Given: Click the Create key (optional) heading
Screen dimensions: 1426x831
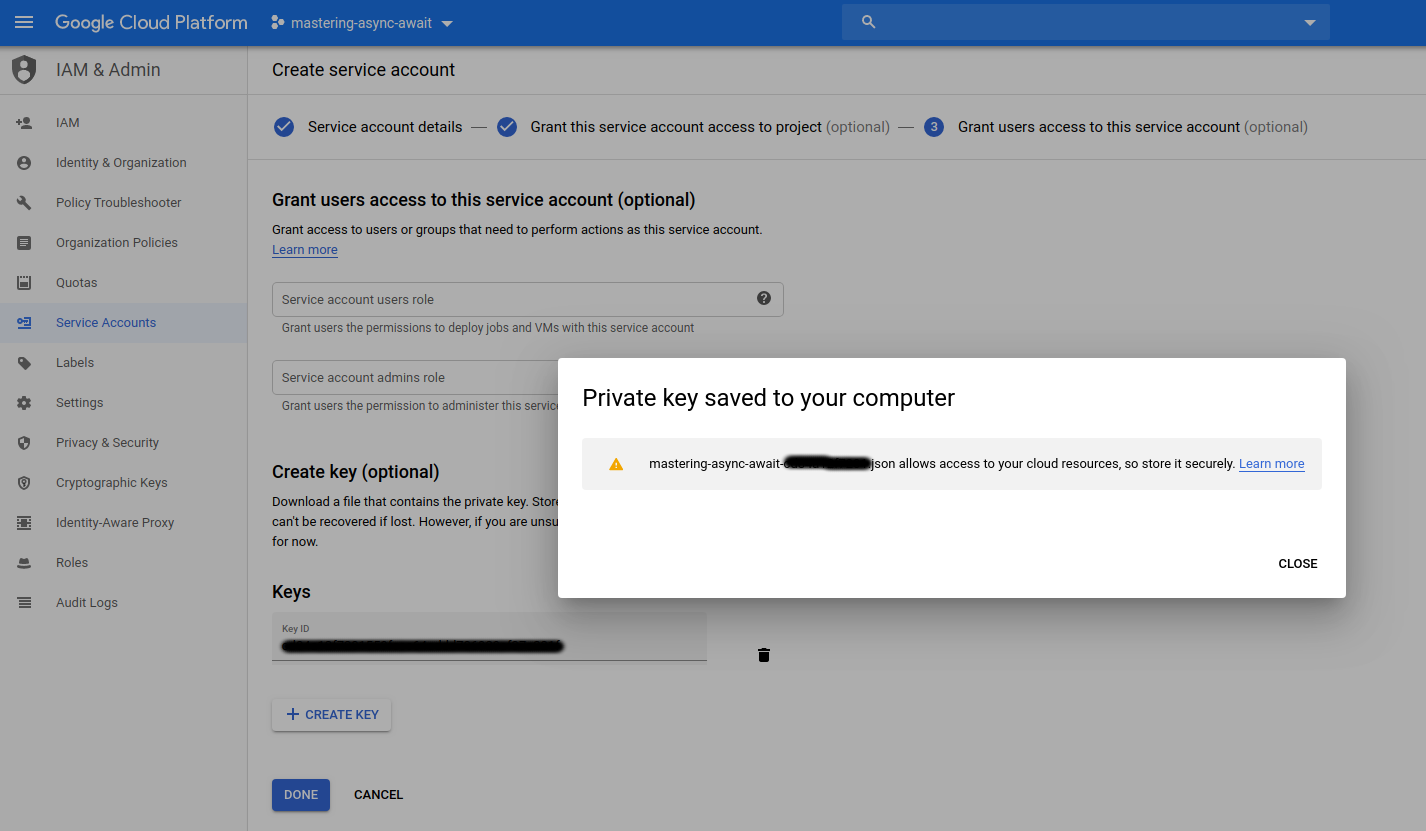Looking at the screenshot, I should point(356,472).
